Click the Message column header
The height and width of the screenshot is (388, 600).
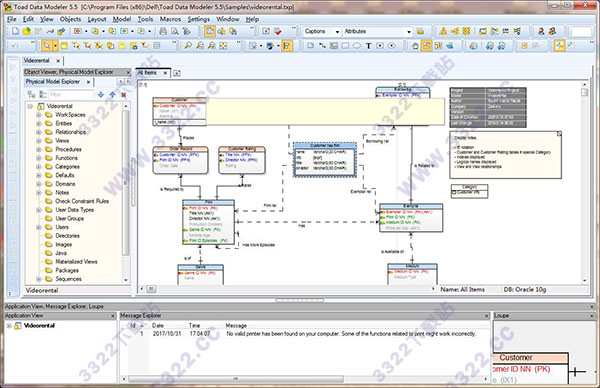tap(236, 325)
